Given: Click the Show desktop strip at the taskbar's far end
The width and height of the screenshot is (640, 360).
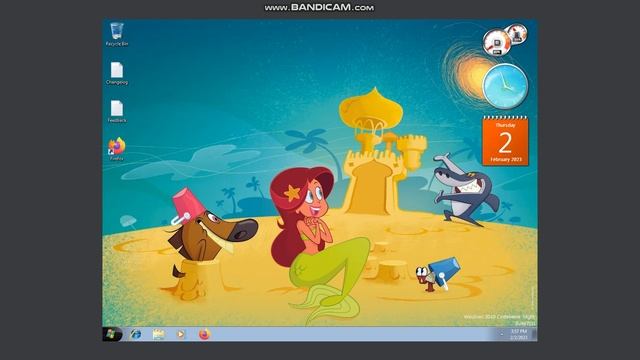Looking at the screenshot, I should coord(535,334).
